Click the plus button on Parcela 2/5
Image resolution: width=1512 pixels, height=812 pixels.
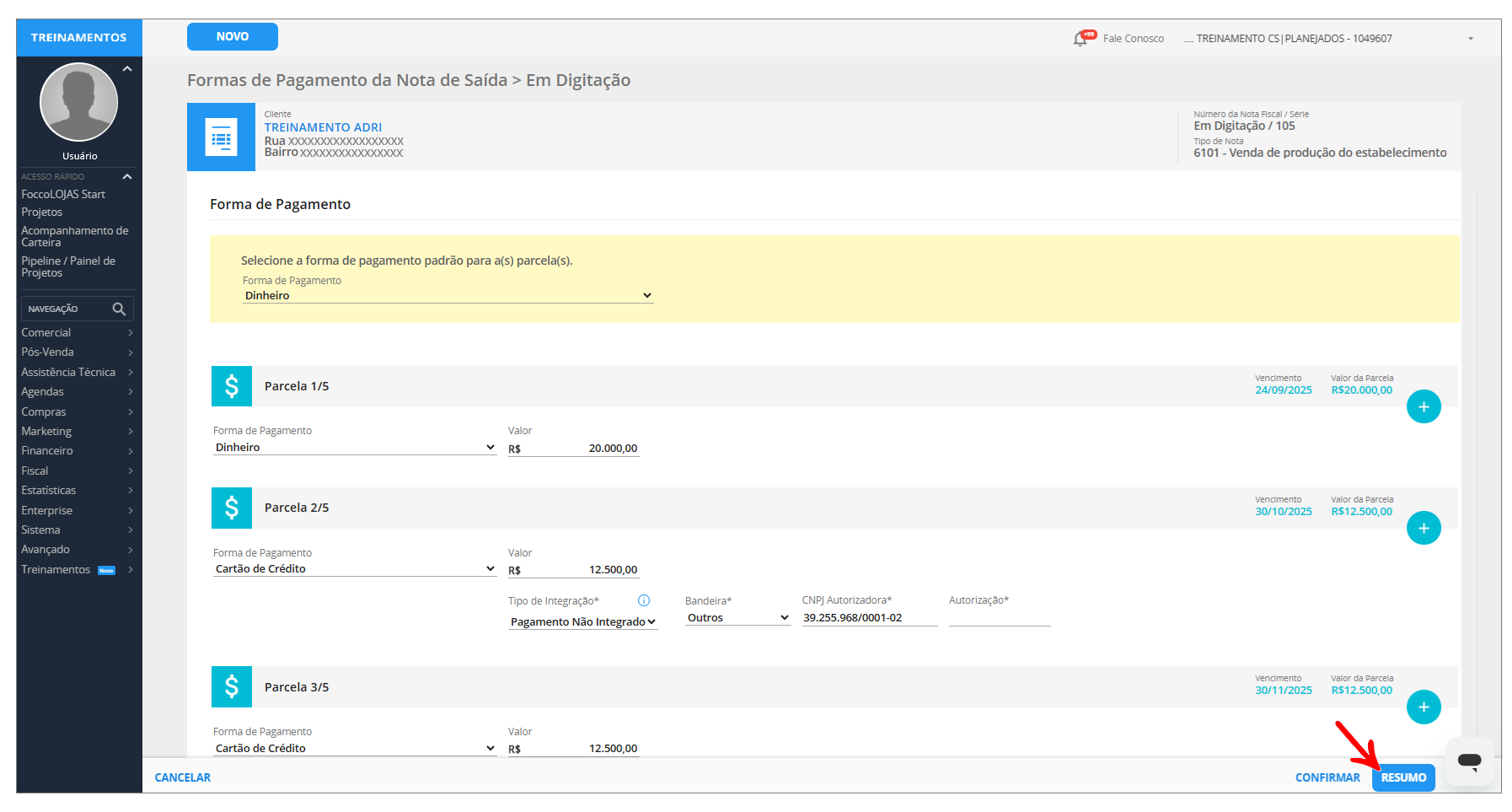click(1423, 529)
